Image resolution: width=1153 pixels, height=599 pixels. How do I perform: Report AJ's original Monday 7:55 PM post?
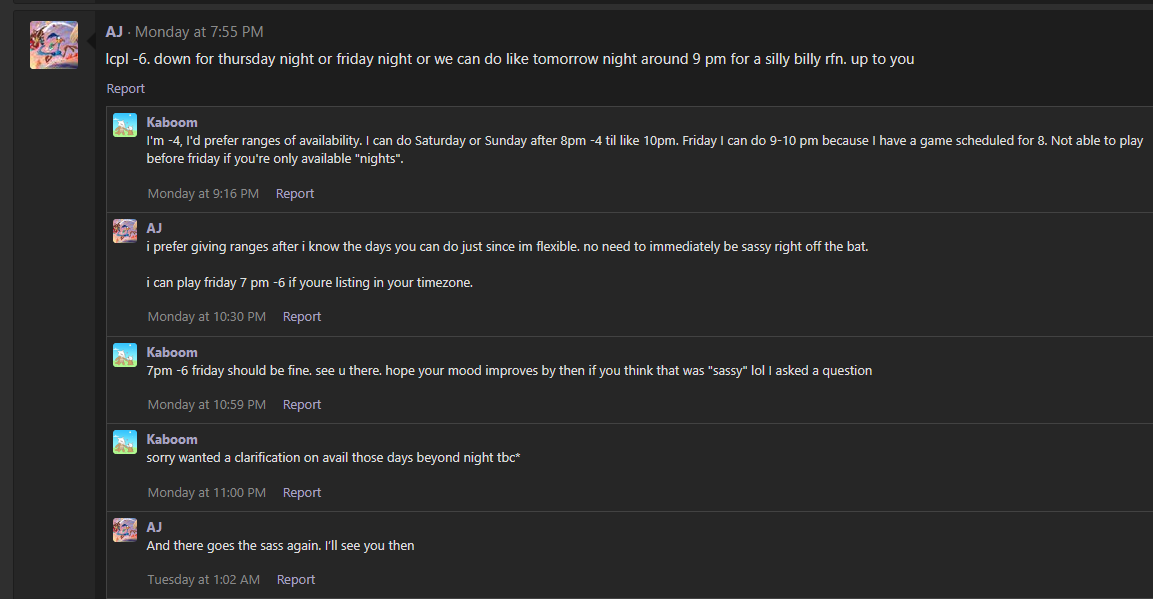(126, 88)
